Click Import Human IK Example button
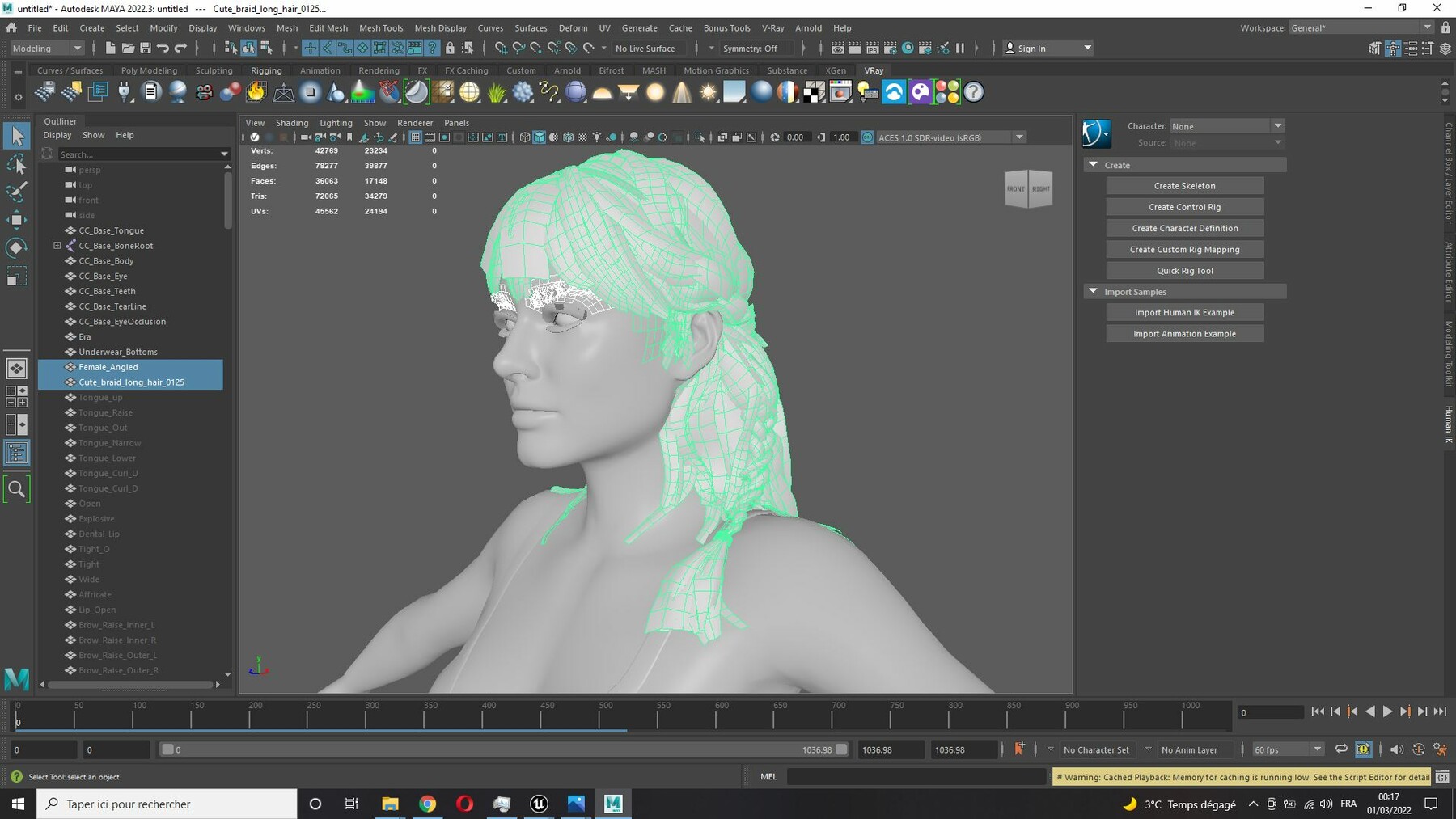The width and height of the screenshot is (1456, 819). [1184, 312]
